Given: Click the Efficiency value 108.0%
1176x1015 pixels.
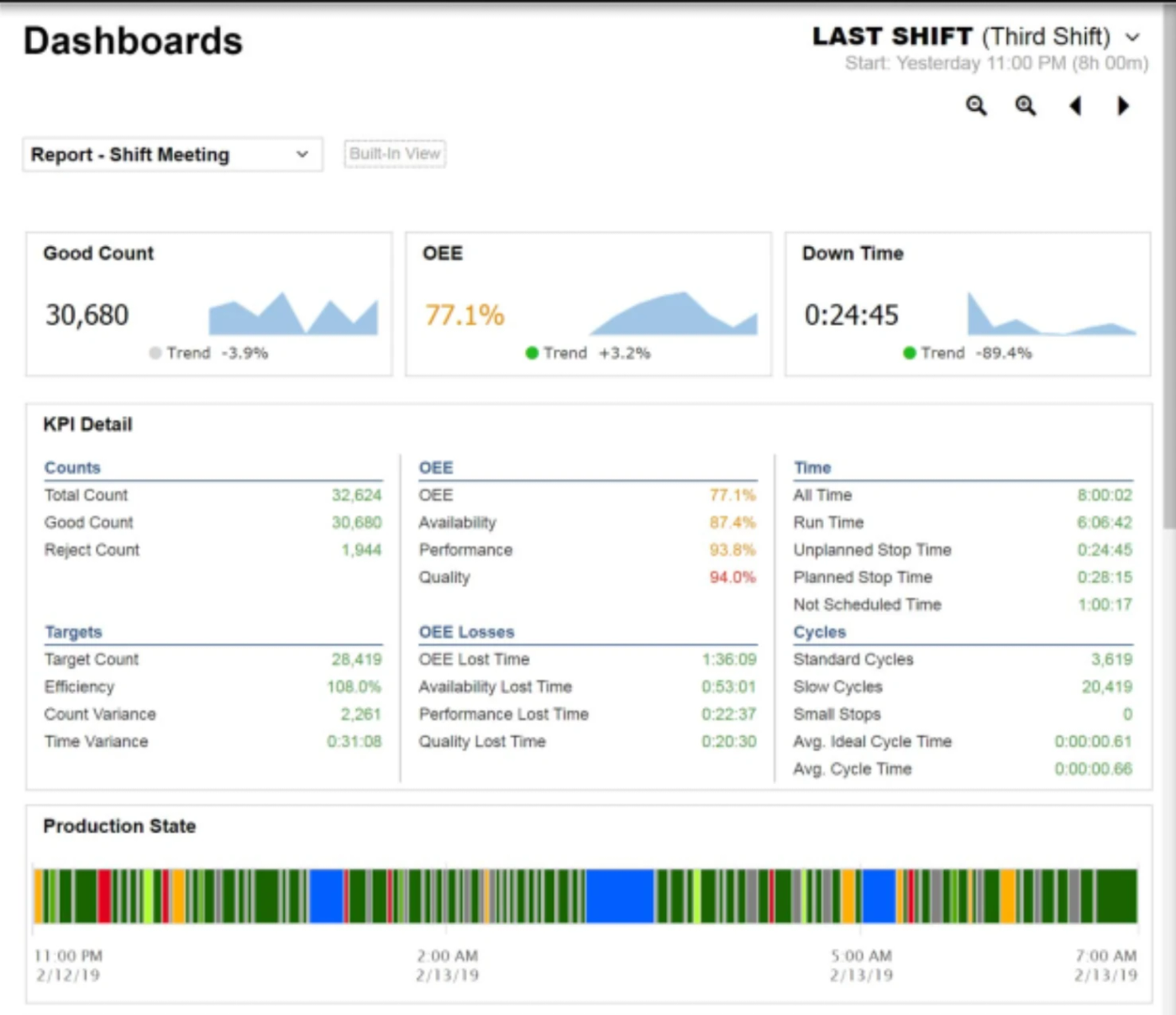Looking at the screenshot, I should [354, 686].
